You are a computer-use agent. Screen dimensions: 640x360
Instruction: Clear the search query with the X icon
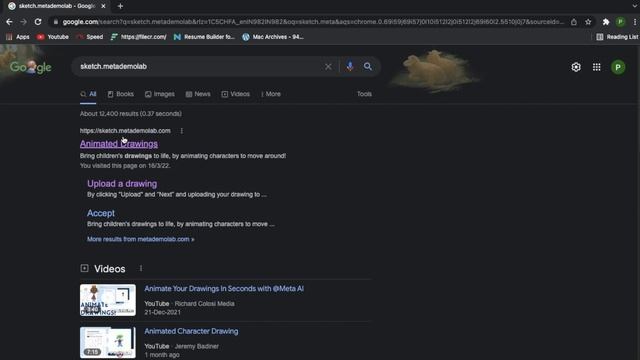coord(328,67)
